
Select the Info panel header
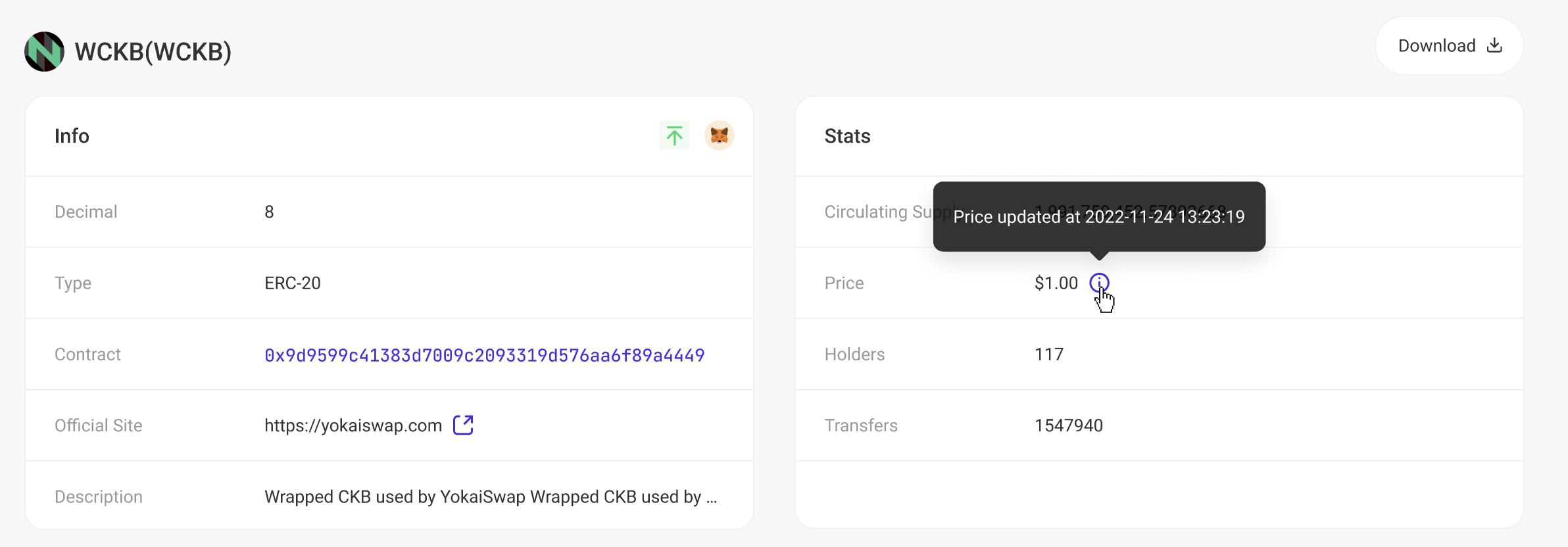pos(72,136)
